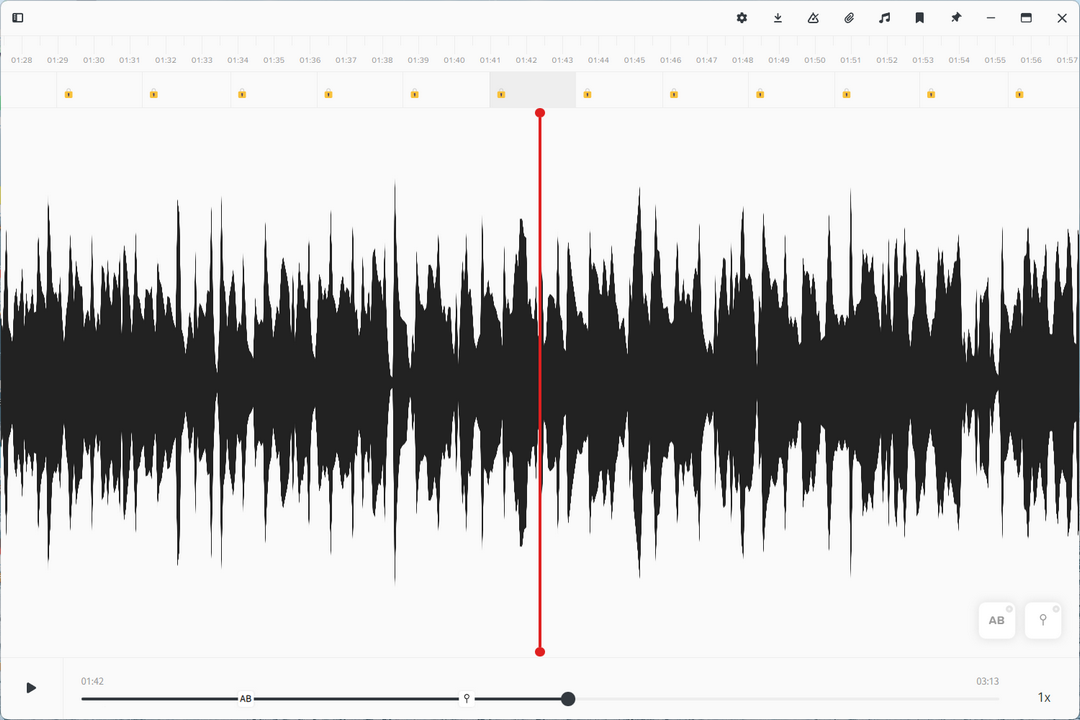1080x720 pixels.
Task: Toggle the metronome icon
Action: click(x=813, y=18)
